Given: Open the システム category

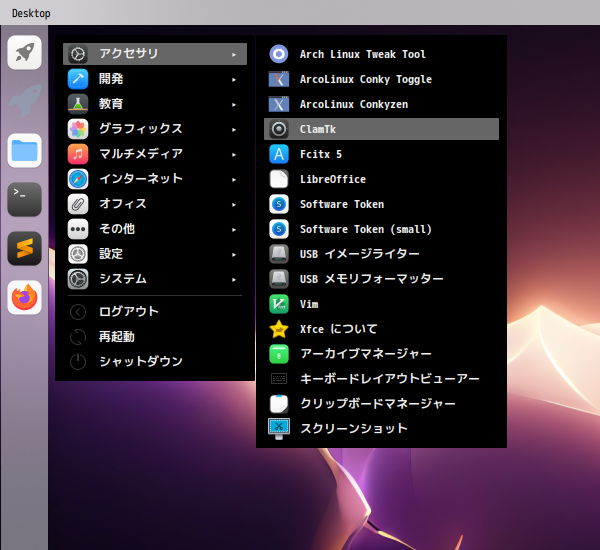Looking at the screenshot, I should (x=155, y=279).
